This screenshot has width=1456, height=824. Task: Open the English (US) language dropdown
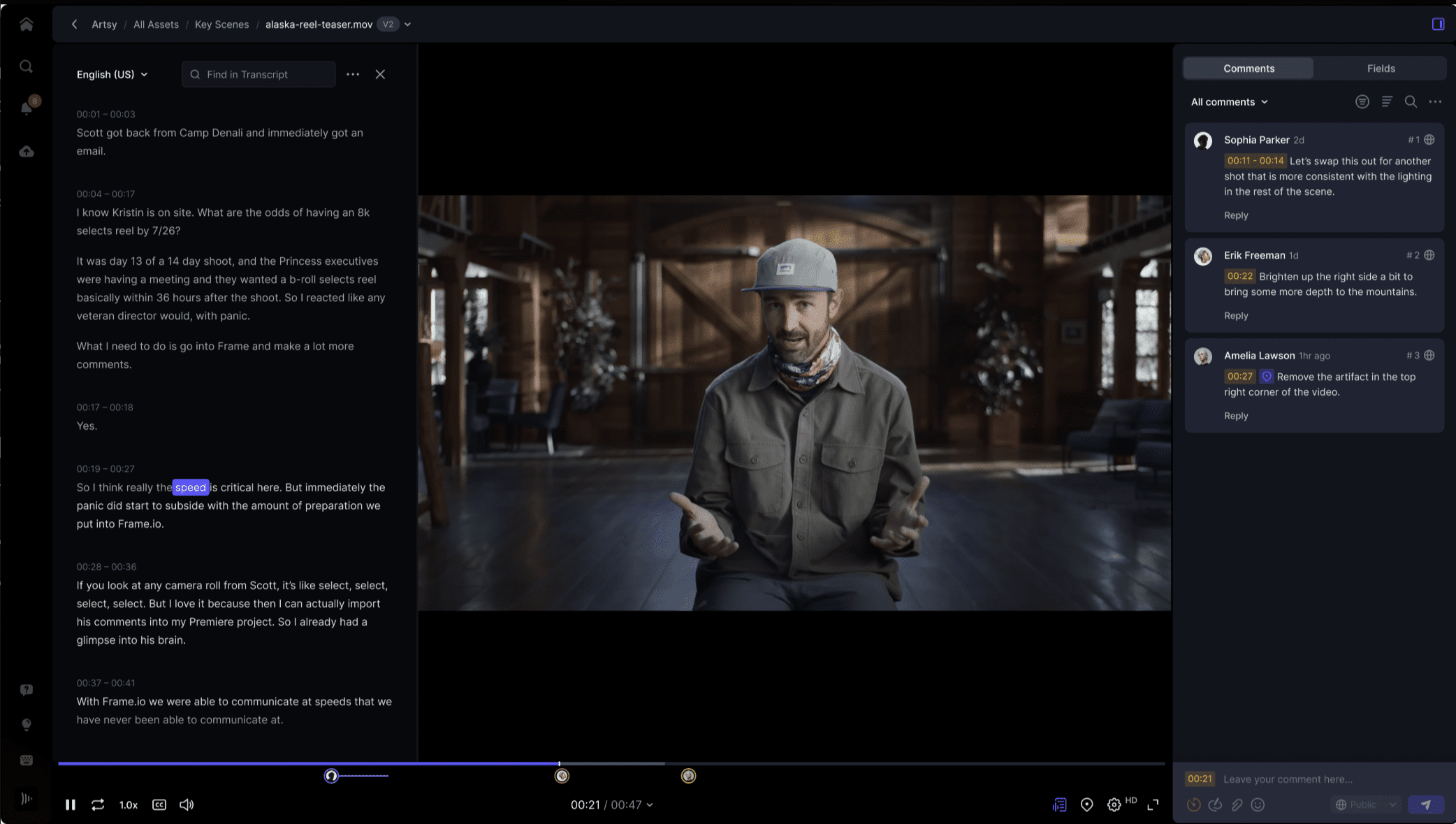tap(112, 74)
